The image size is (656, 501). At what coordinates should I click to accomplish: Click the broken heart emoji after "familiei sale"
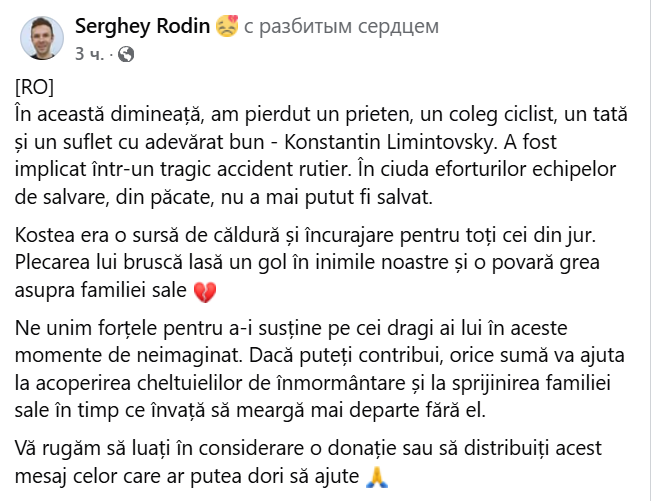[205, 293]
